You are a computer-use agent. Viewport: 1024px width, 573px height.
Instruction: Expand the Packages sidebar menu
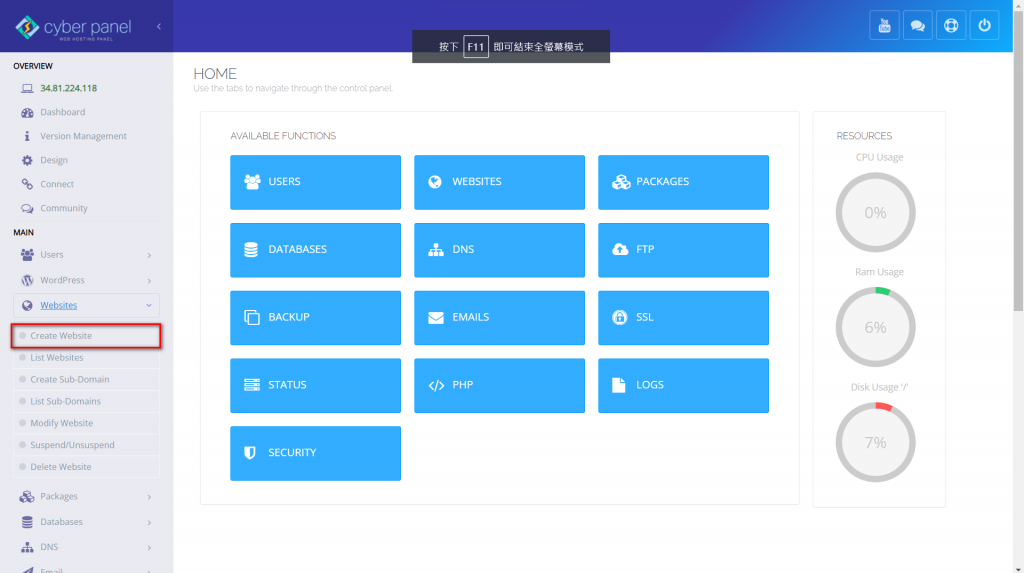coord(86,497)
